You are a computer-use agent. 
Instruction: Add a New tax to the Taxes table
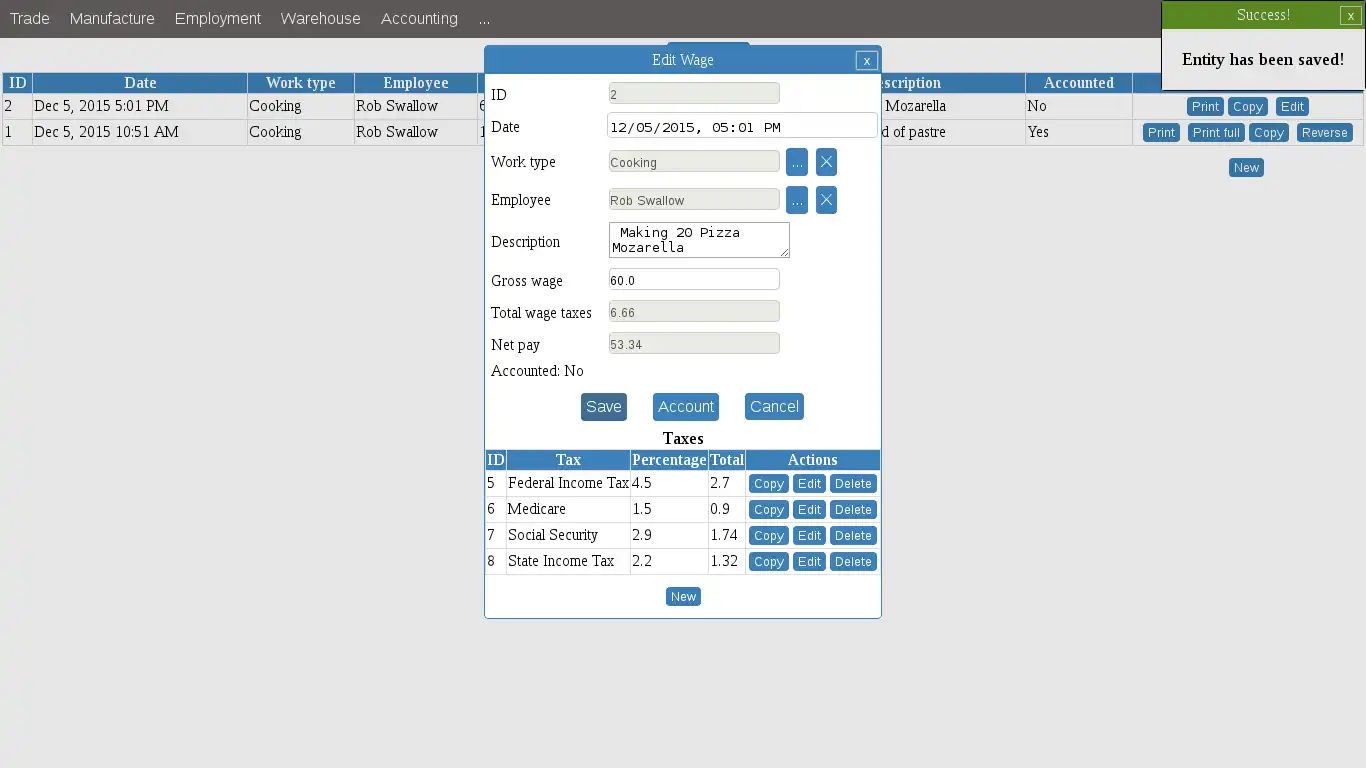click(683, 596)
